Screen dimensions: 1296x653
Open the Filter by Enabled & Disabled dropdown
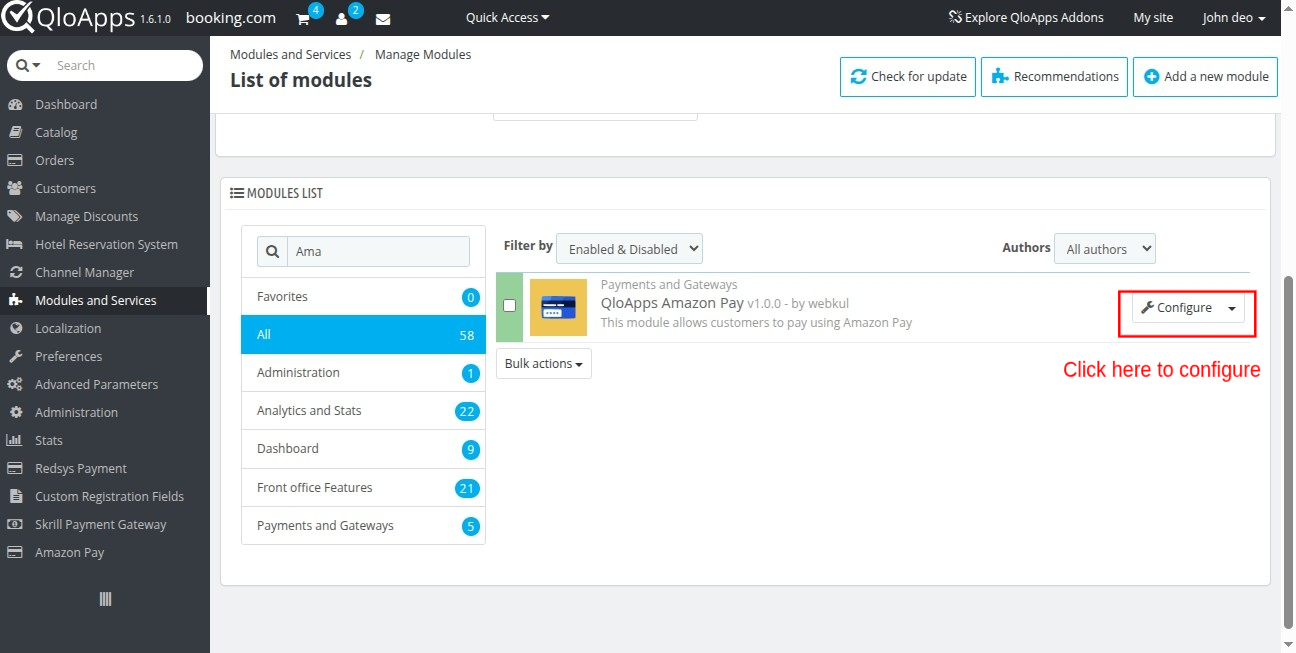[x=629, y=249]
